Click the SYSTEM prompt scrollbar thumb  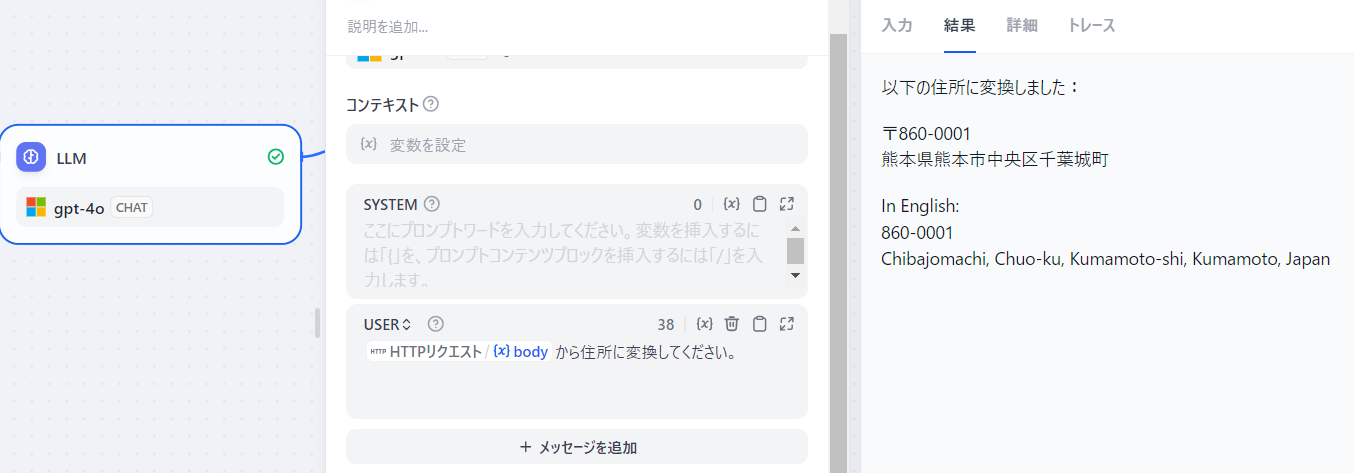pos(795,251)
